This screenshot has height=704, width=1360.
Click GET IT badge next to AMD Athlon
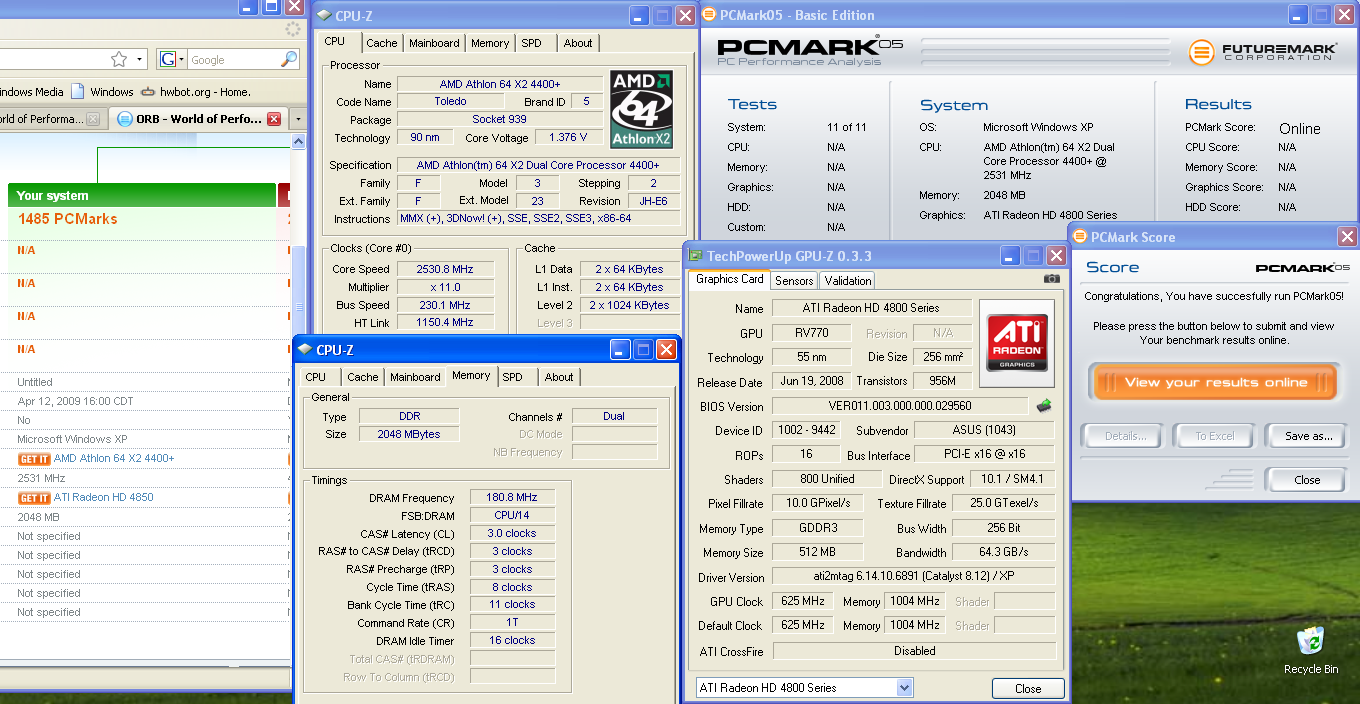34,459
